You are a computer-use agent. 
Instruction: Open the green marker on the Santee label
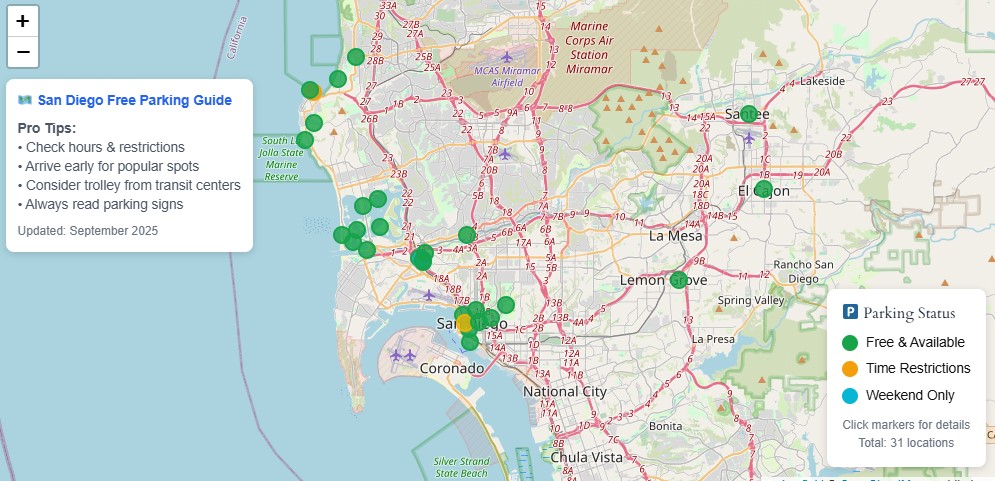(x=749, y=114)
